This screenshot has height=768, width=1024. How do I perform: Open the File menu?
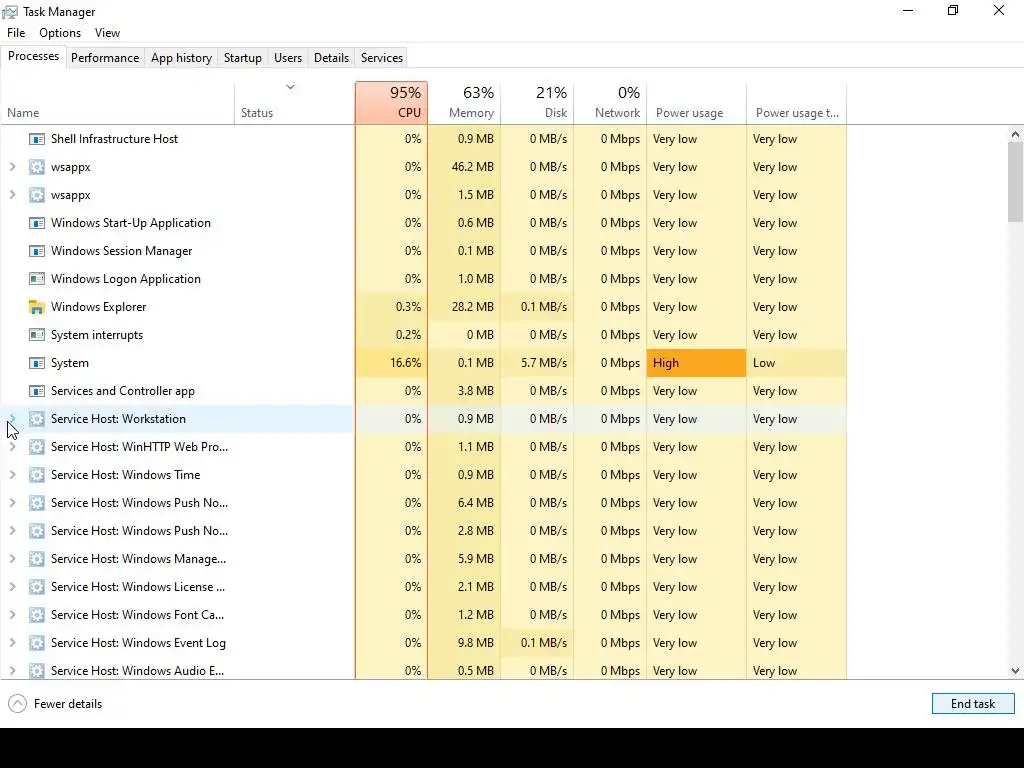(x=16, y=33)
